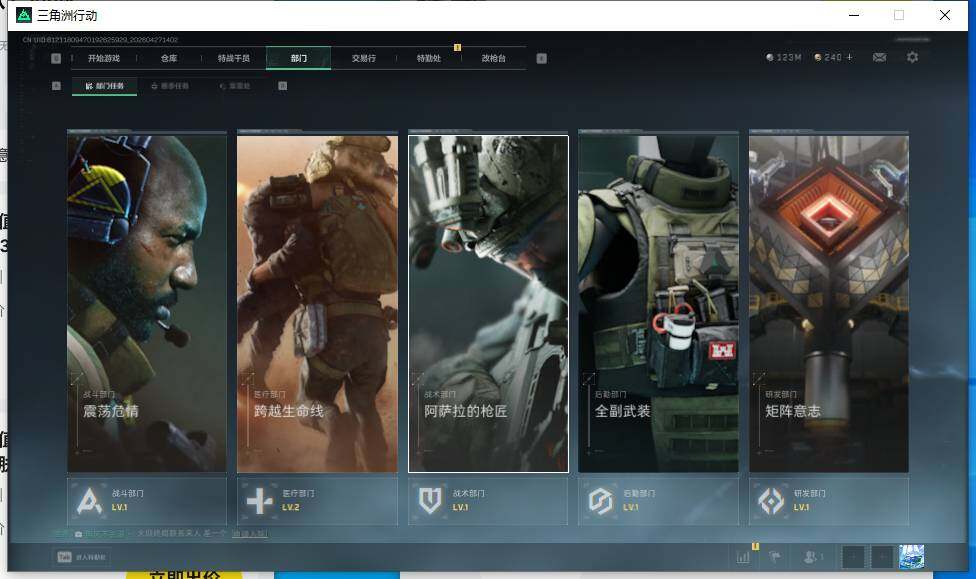This screenshot has height=579, width=976.
Task: Click the 后勤部门 LV.1 department button
Action: pyautogui.click(x=659, y=501)
